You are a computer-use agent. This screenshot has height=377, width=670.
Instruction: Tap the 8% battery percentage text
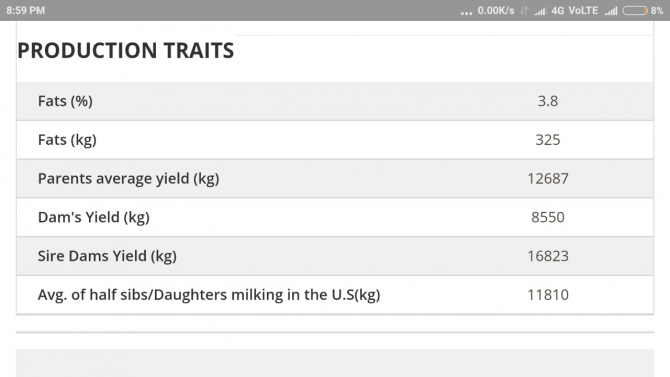tap(657, 11)
